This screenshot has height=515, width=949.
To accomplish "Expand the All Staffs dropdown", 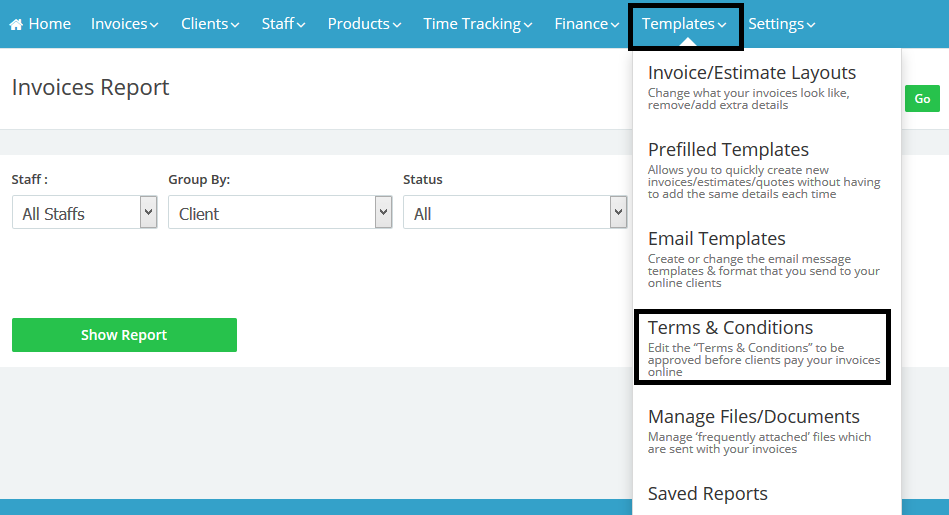I will coord(84,213).
